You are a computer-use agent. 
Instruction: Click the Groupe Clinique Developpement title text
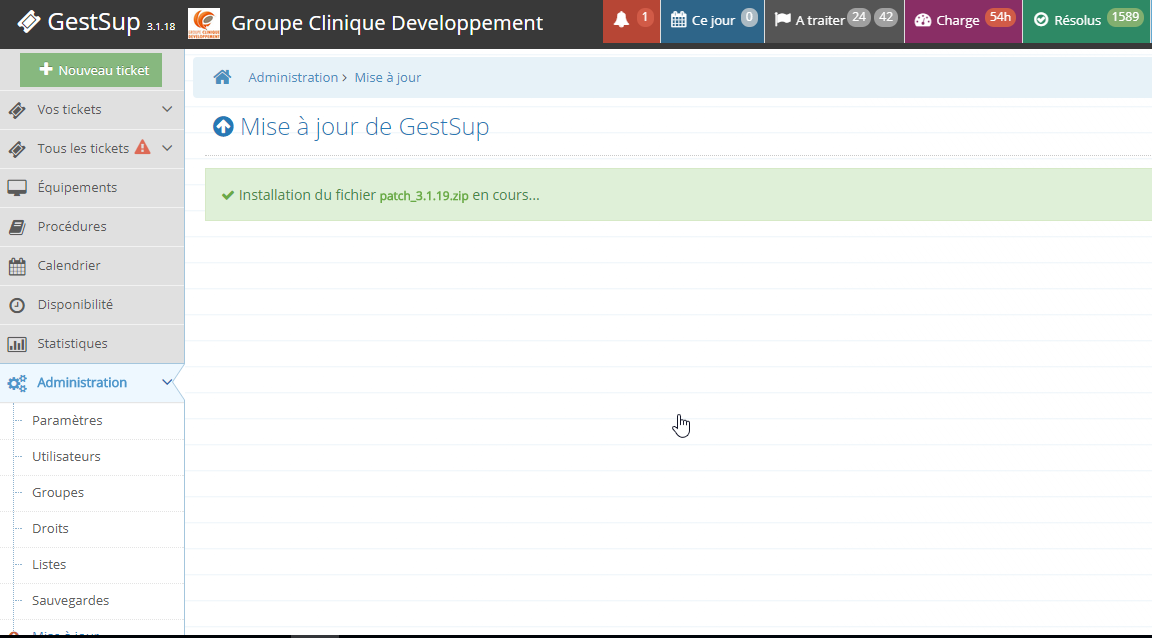387,23
